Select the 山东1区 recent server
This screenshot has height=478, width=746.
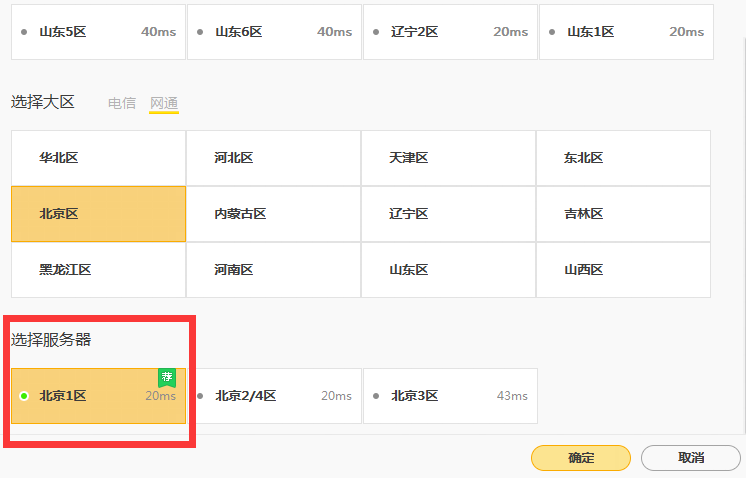click(x=626, y=32)
